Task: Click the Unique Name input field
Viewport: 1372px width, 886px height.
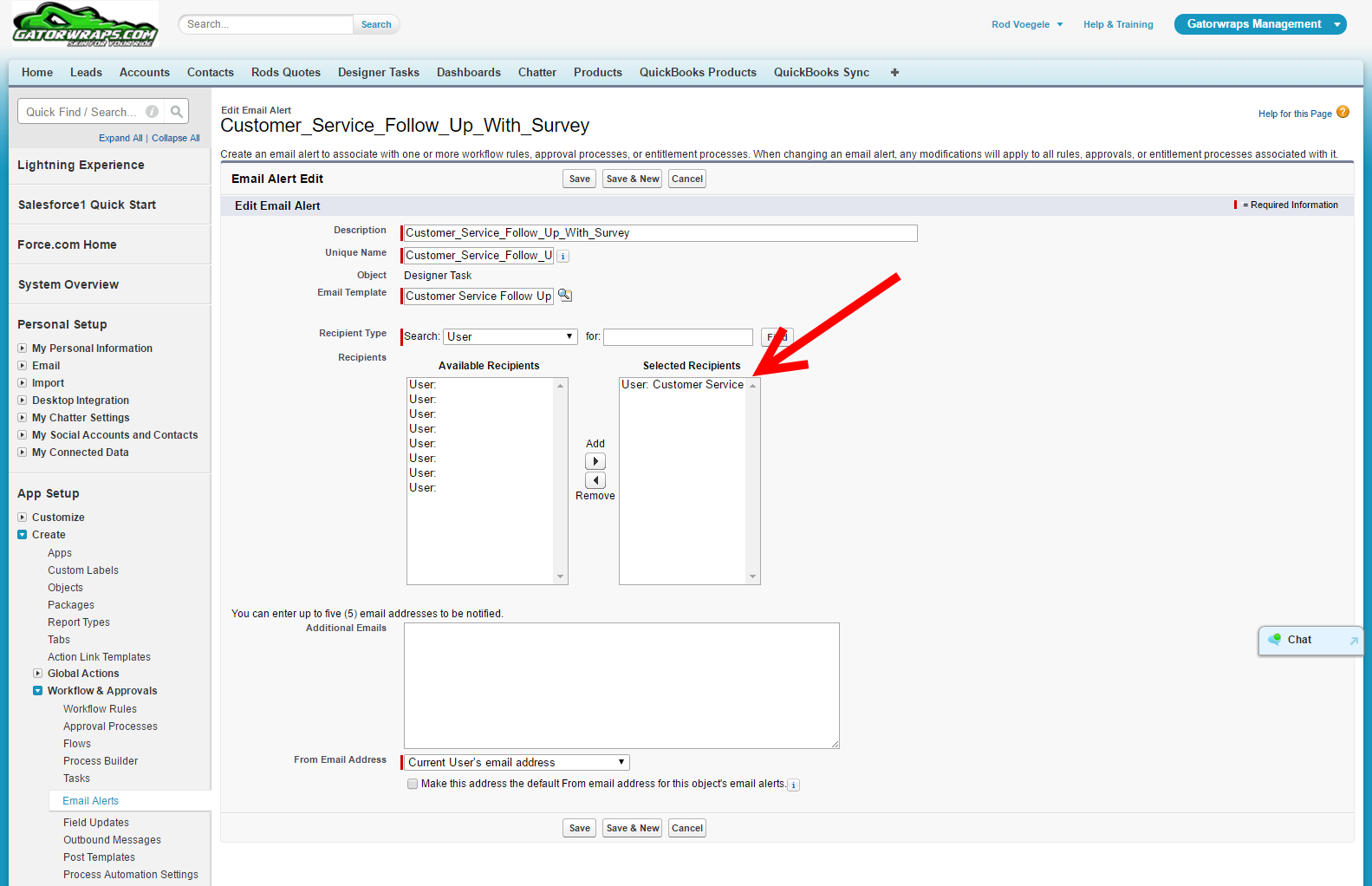Action: pos(478,256)
